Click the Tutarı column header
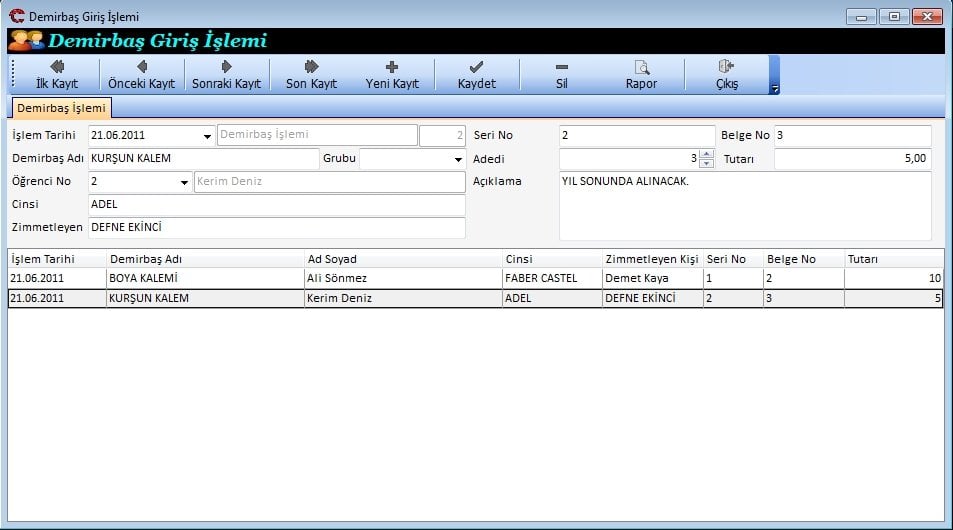This screenshot has height=530, width=953. tap(892, 259)
